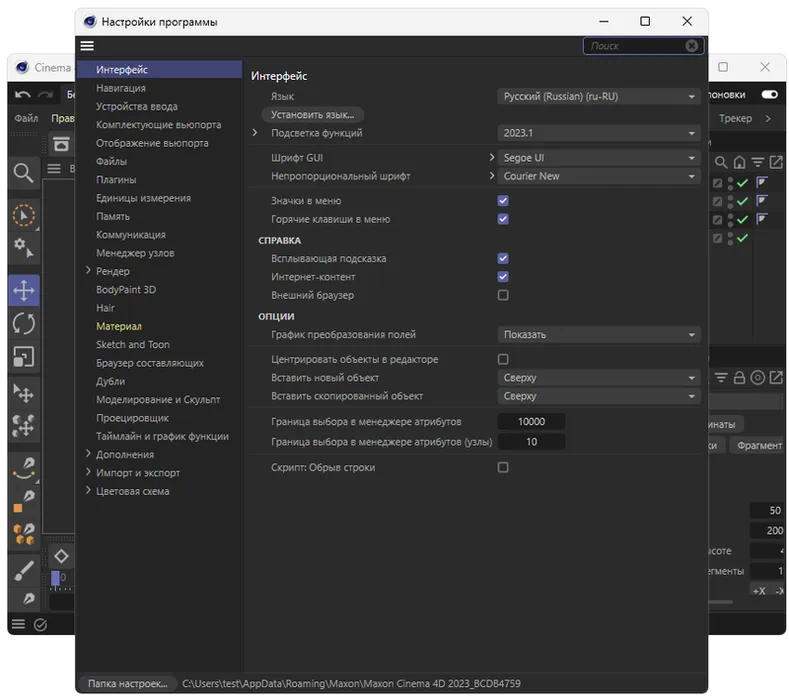
Task: Click lock icon in attribute manager
Action: tap(739, 377)
